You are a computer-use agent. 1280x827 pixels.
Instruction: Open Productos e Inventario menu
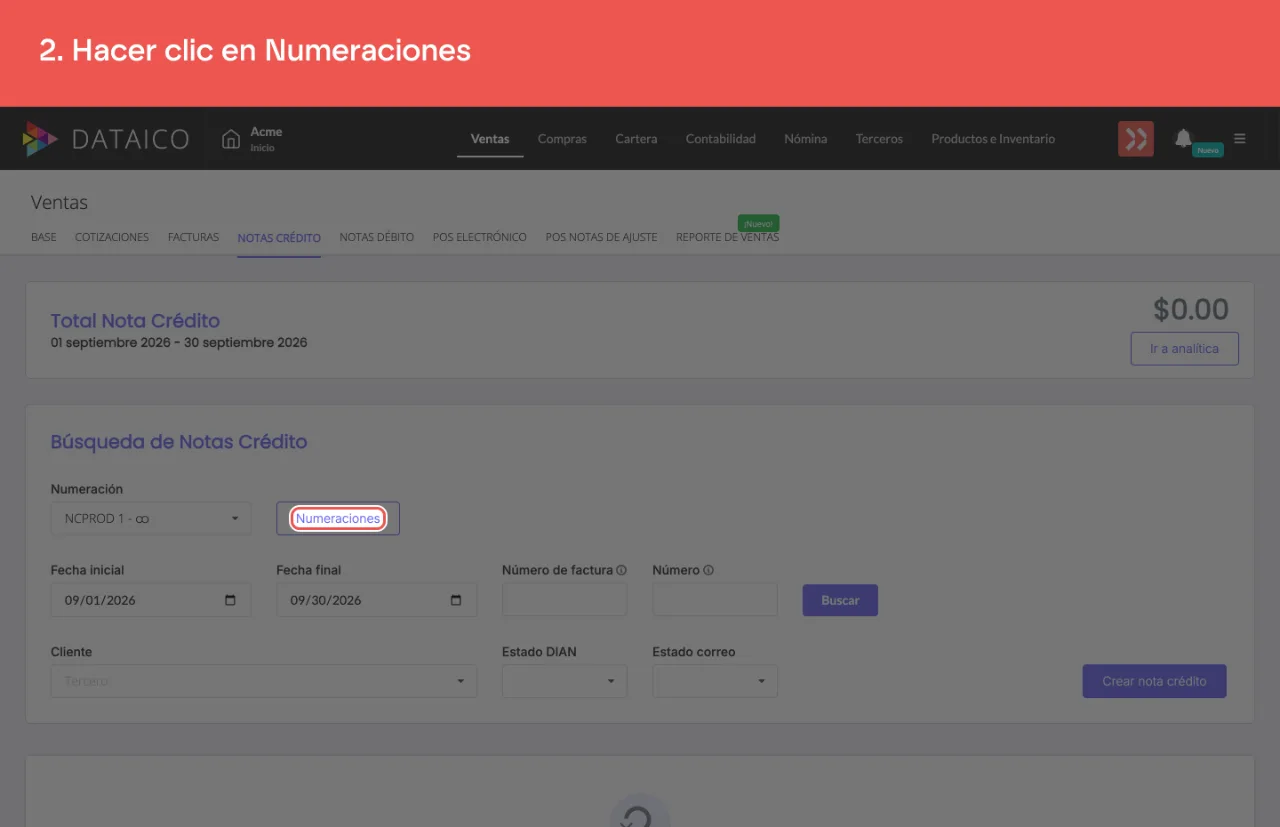(993, 139)
